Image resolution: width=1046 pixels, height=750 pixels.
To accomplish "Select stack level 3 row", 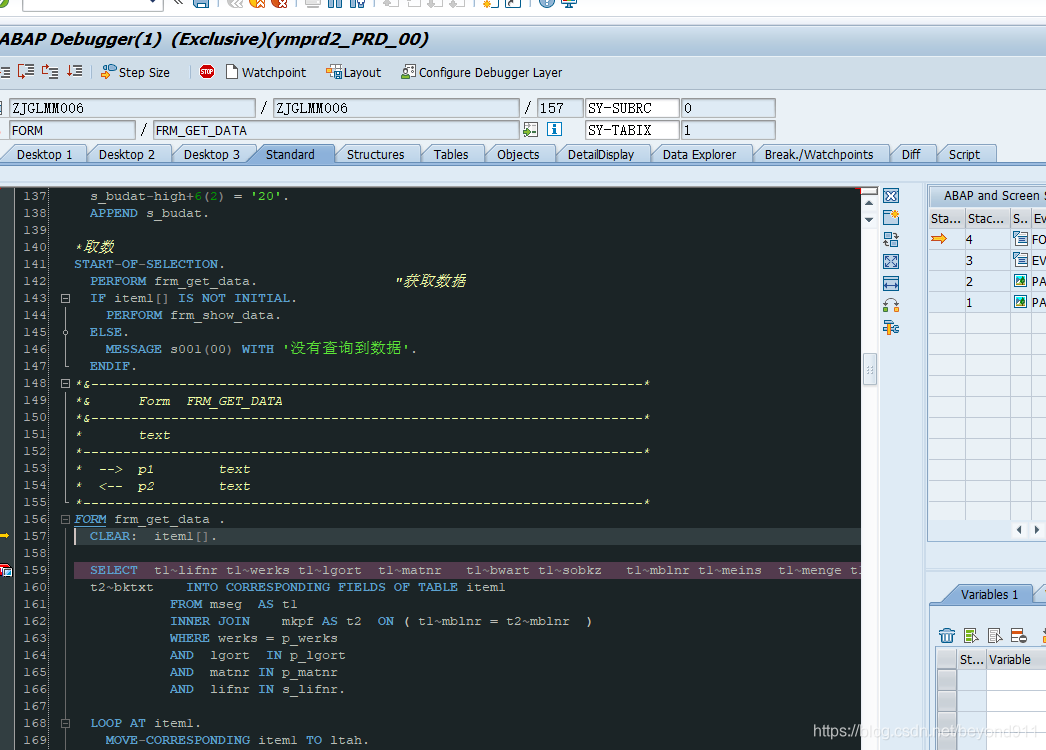I will pyautogui.click(x=987, y=260).
